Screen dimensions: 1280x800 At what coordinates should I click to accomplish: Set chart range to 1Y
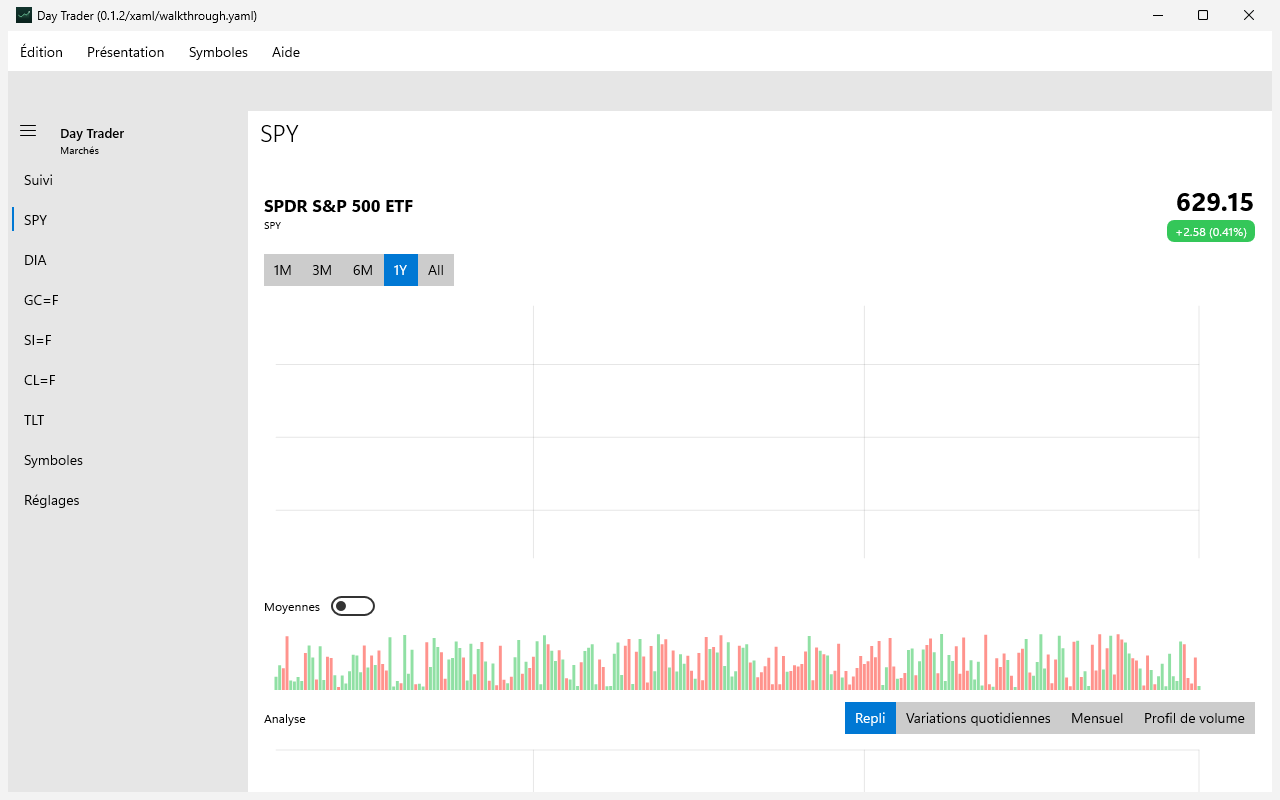(x=401, y=270)
